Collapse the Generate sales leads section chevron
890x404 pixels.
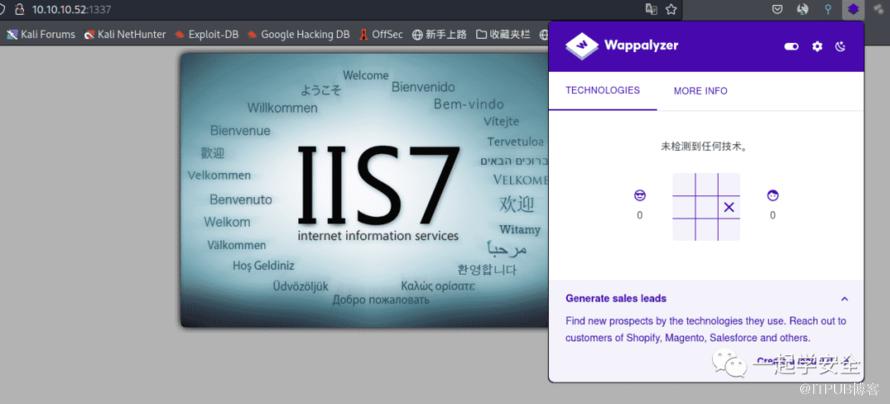click(x=845, y=299)
